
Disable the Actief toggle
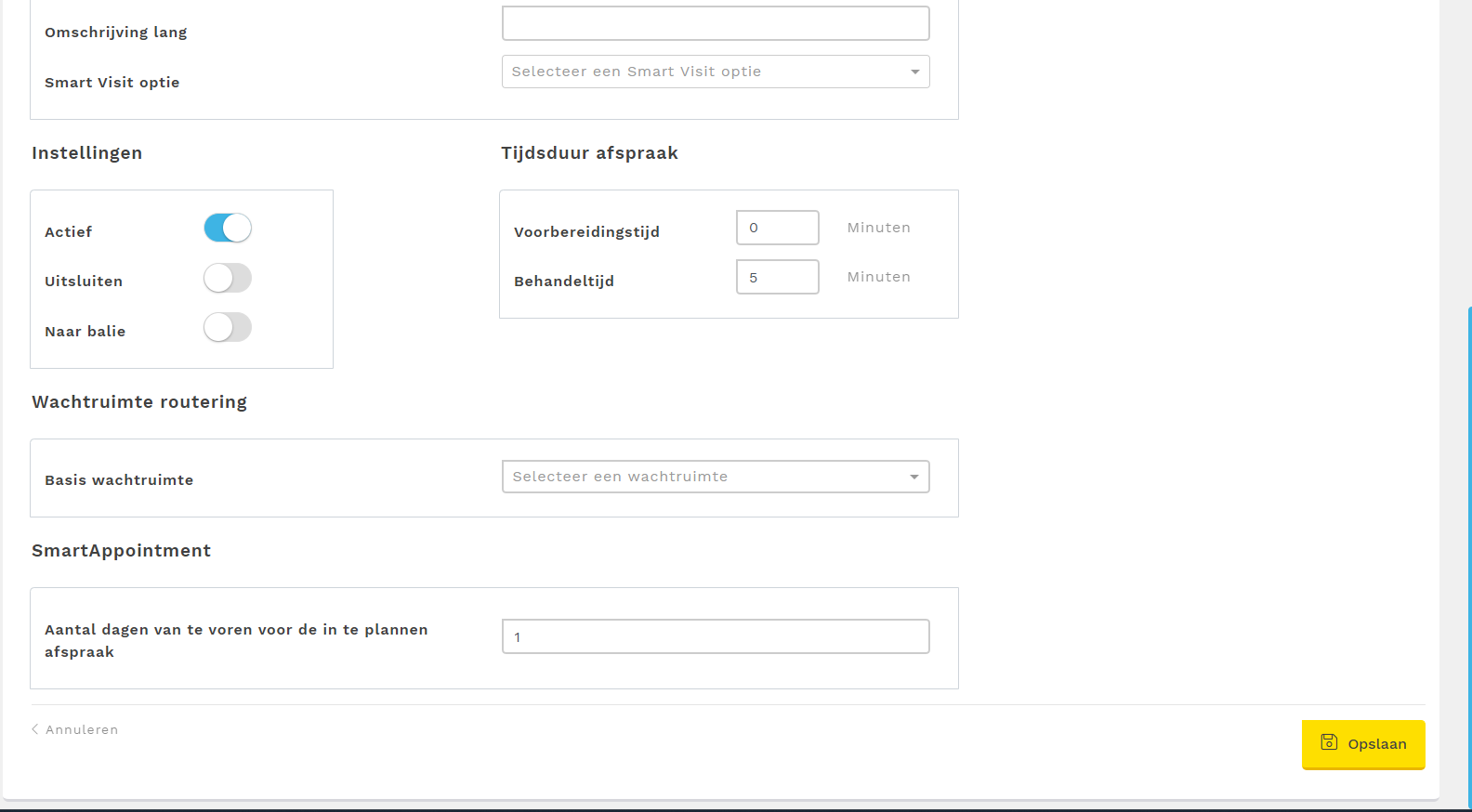click(x=228, y=229)
